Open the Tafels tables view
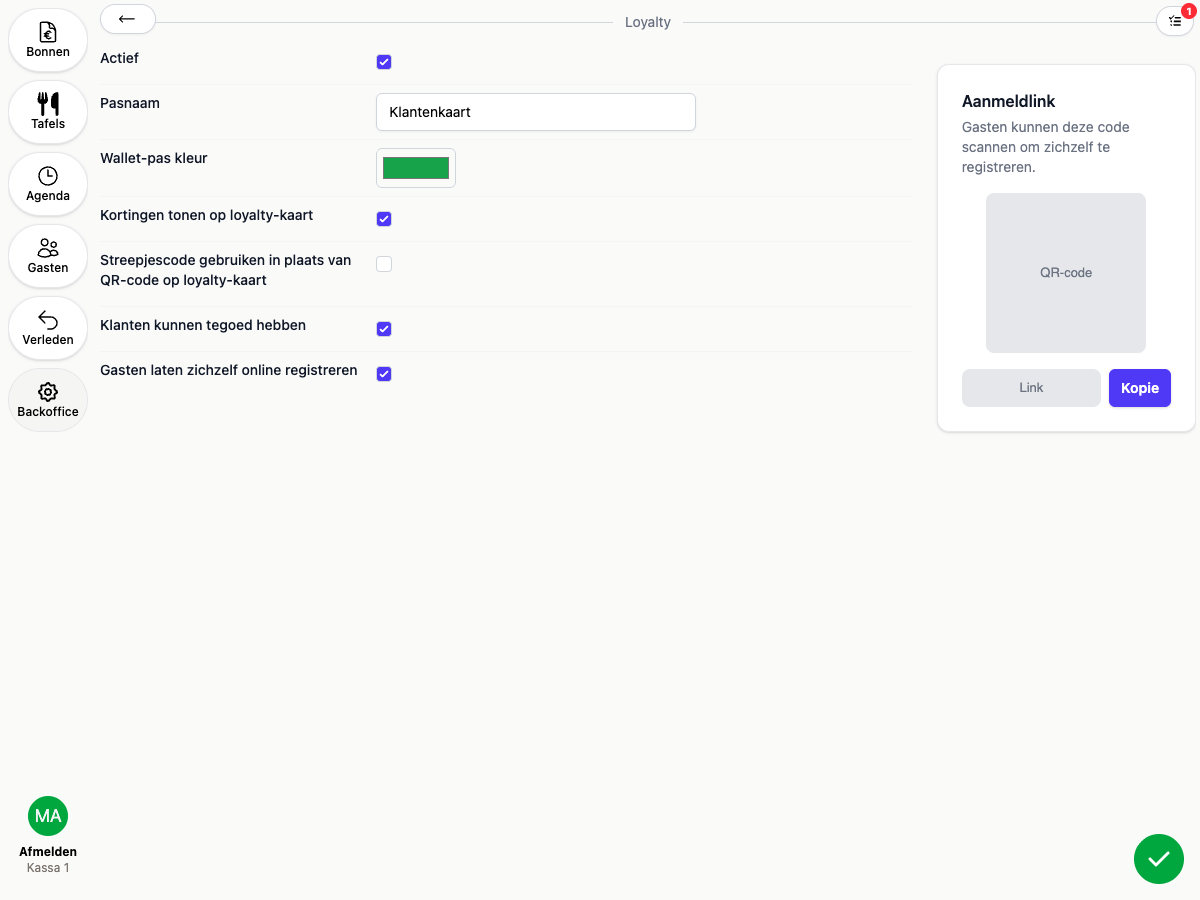The height and width of the screenshot is (900, 1200). (x=48, y=112)
